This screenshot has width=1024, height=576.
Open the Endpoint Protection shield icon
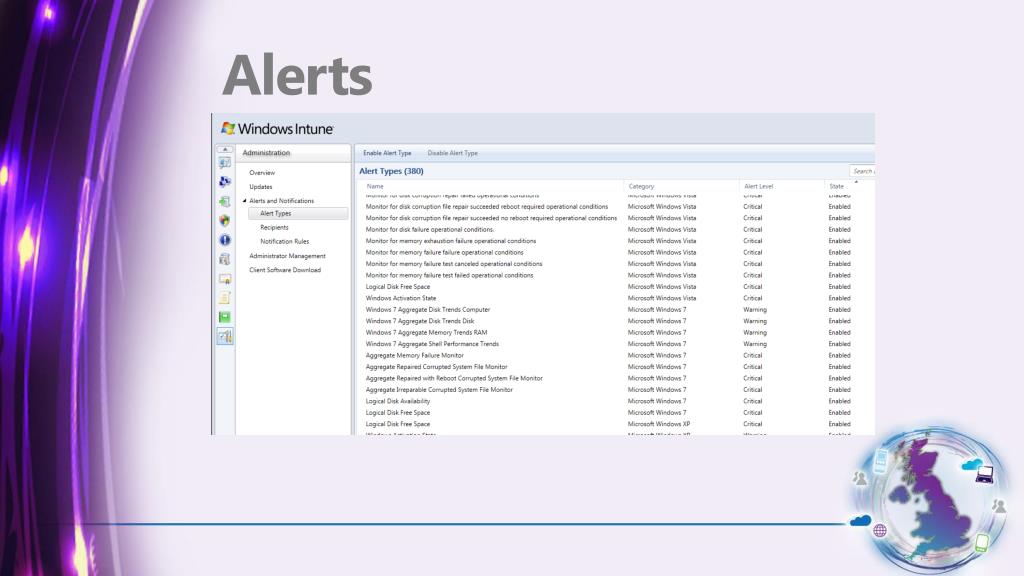225,221
